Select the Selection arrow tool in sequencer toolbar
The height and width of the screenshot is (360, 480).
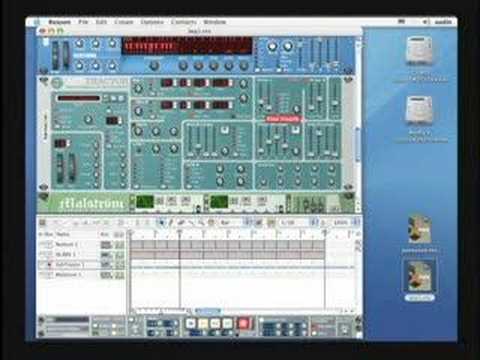162,223
